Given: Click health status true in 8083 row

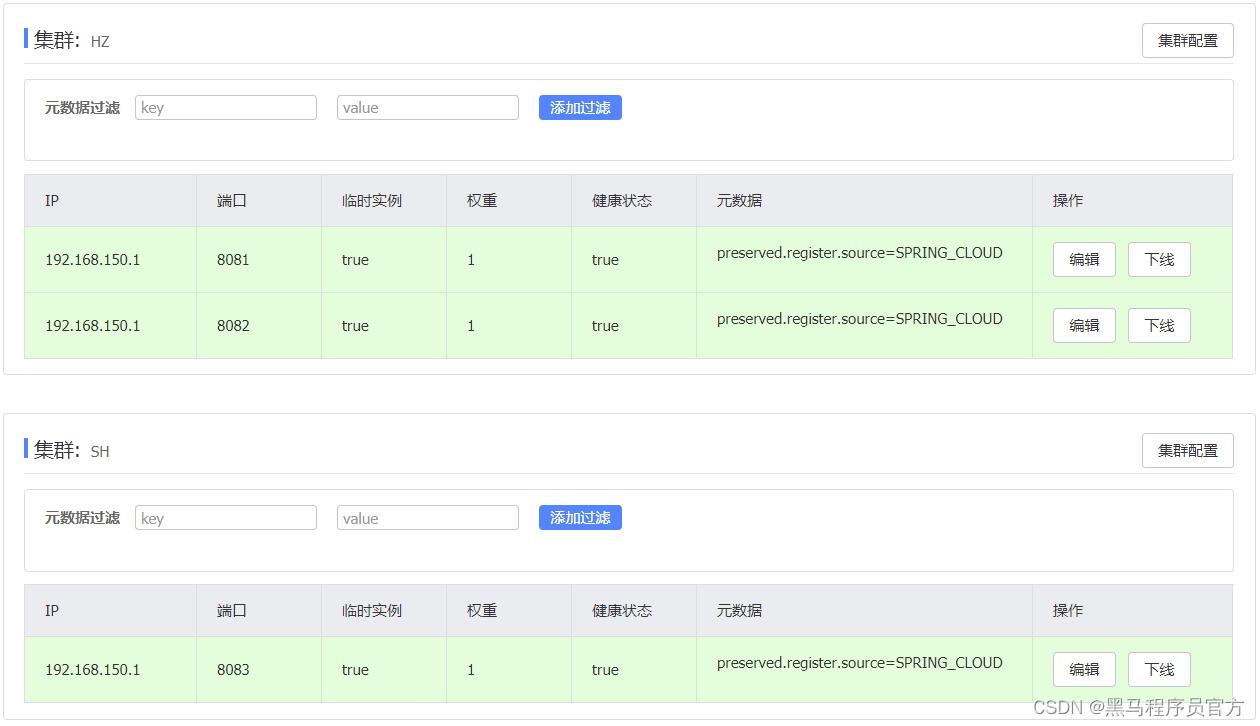Looking at the screenshot, I should click(x=605, y=670).
